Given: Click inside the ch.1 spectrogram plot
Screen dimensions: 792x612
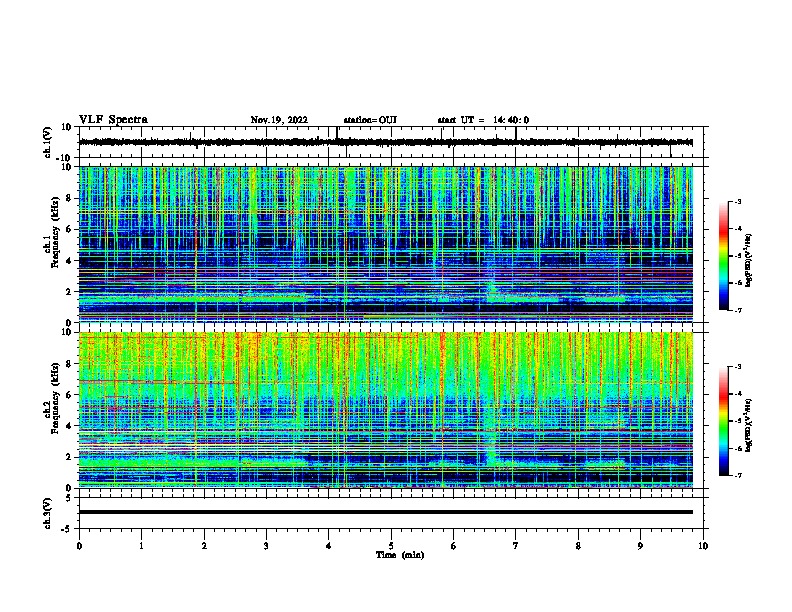Looking at the screenshot, I should pyautogui.click(x=385, y=244).
